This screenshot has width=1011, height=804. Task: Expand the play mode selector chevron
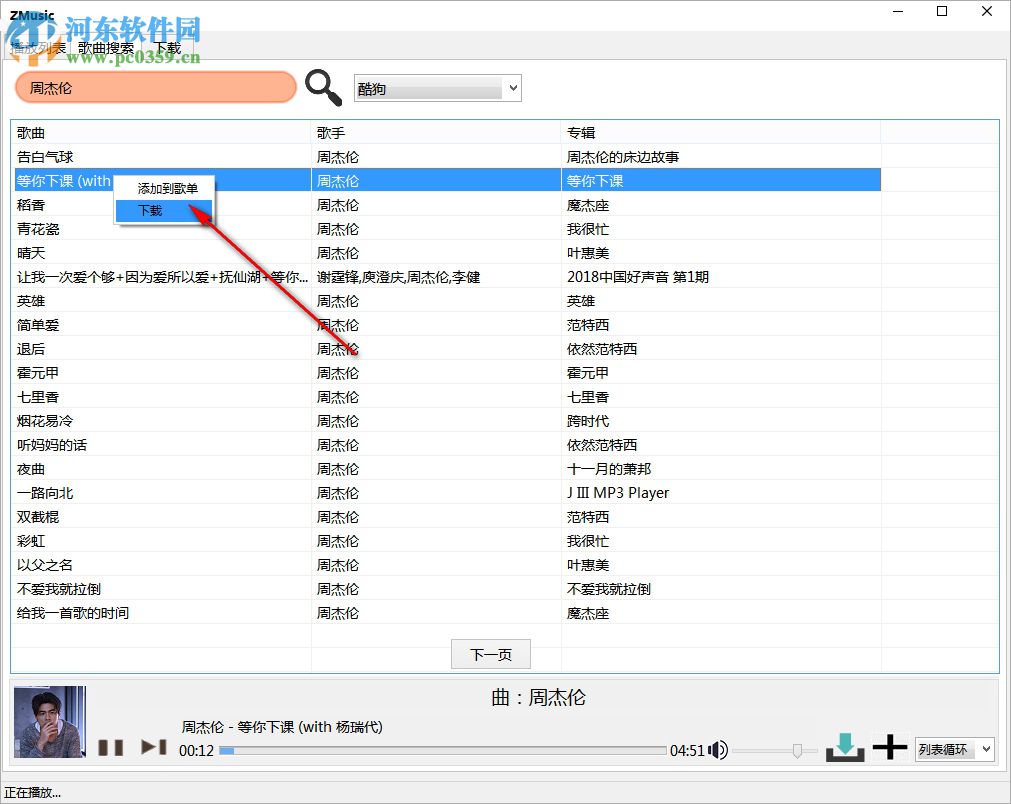point(989,749)
